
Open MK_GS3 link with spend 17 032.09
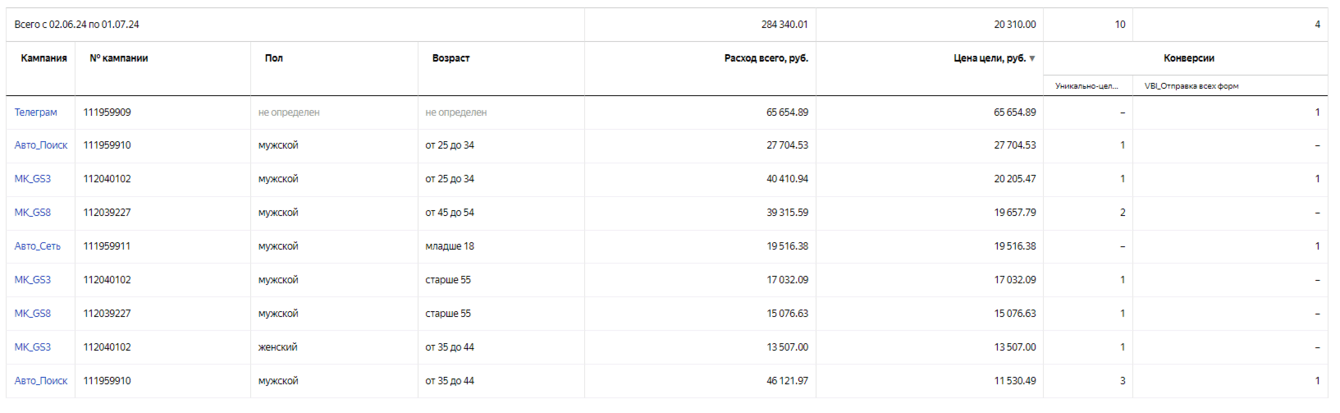[x=32, y=280]
